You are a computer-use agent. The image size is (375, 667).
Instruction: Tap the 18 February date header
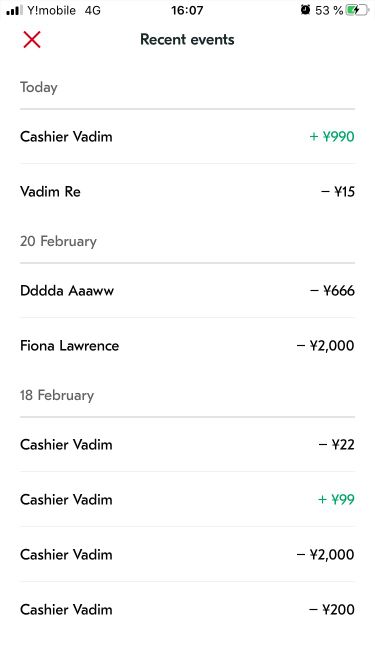(57, 395)
